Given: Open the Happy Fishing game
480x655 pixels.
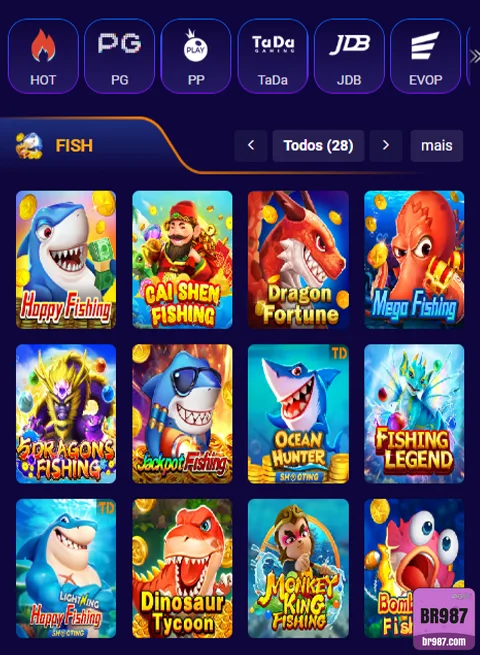Looking at the screenshot, I should (66, 259).
